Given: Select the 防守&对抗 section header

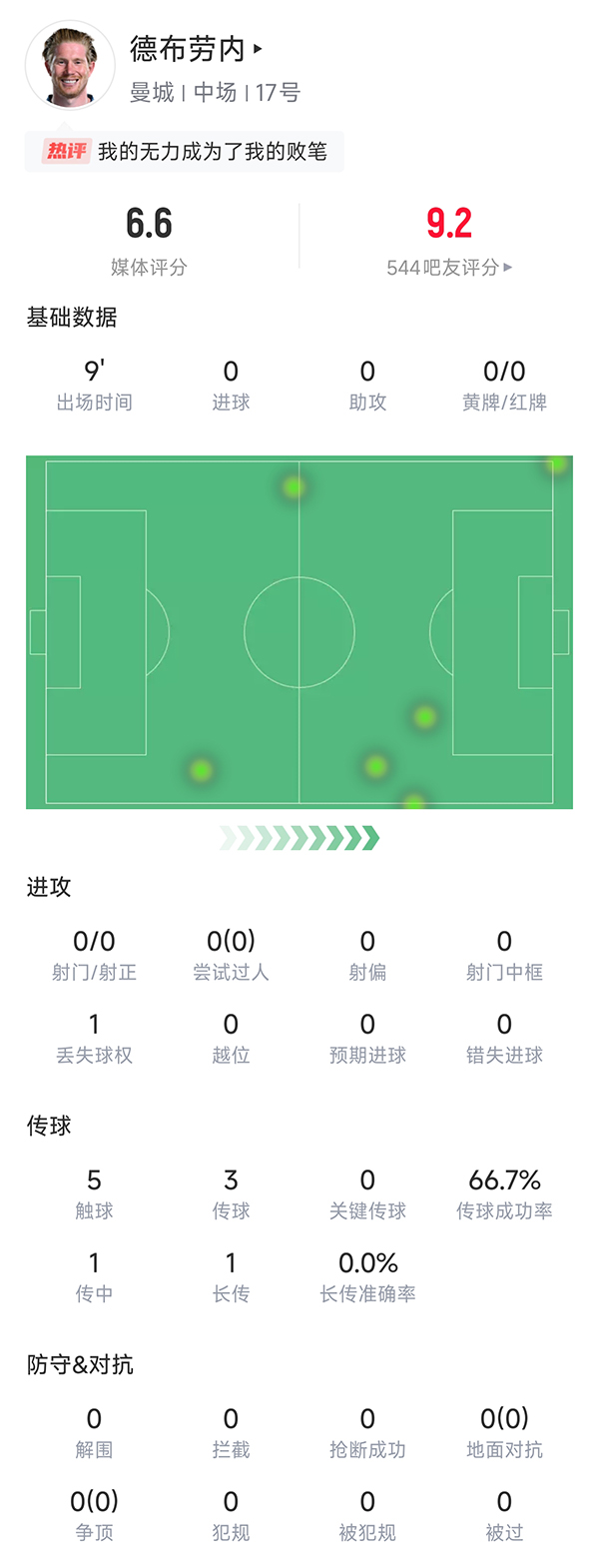Looking at the screenshot, I should tap(80, 1364).
